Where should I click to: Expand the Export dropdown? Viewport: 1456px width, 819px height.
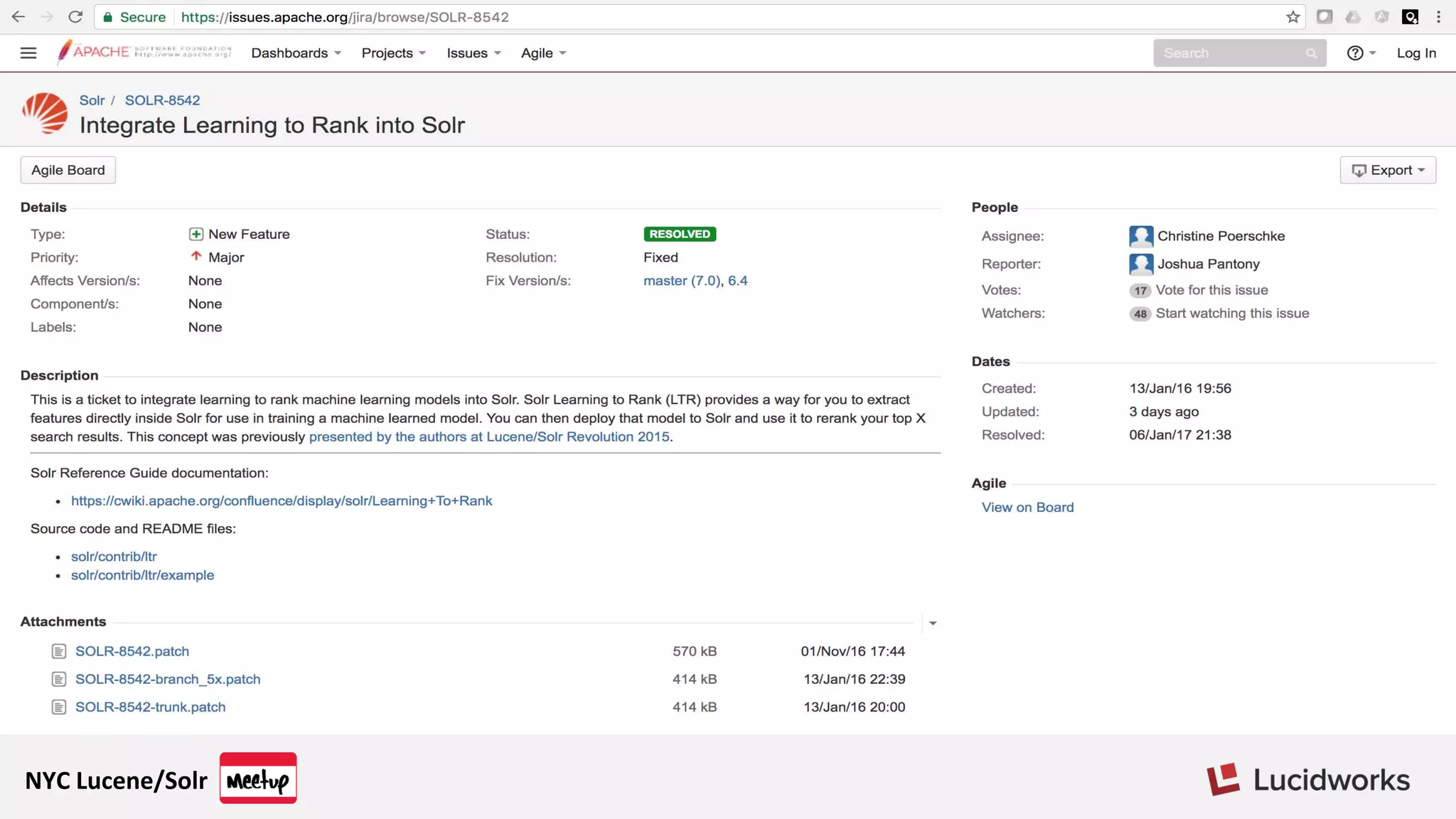click(x=1388, y=171)
